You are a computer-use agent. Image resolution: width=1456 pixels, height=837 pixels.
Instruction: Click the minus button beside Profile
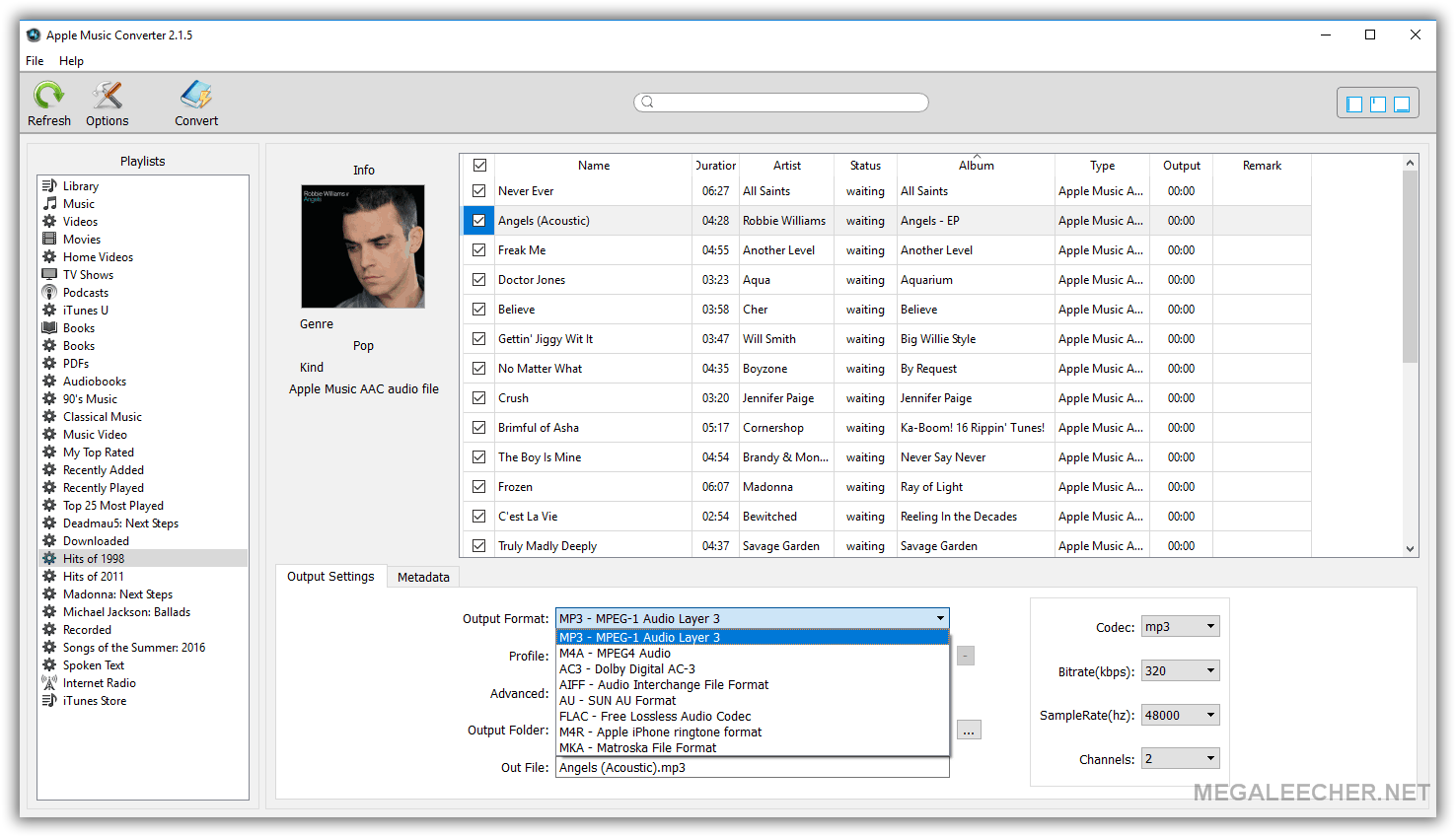pos(966,656)
